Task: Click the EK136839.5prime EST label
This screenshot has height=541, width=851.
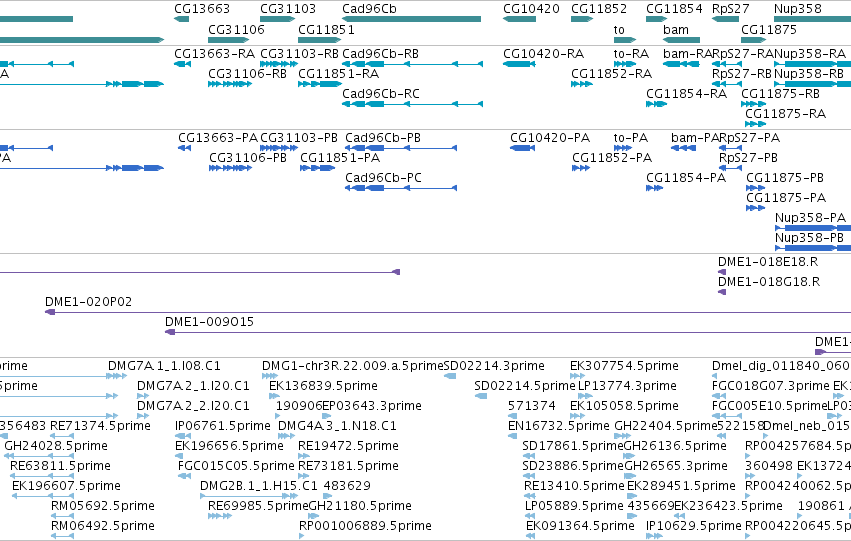Action: [x=323, y=386]
